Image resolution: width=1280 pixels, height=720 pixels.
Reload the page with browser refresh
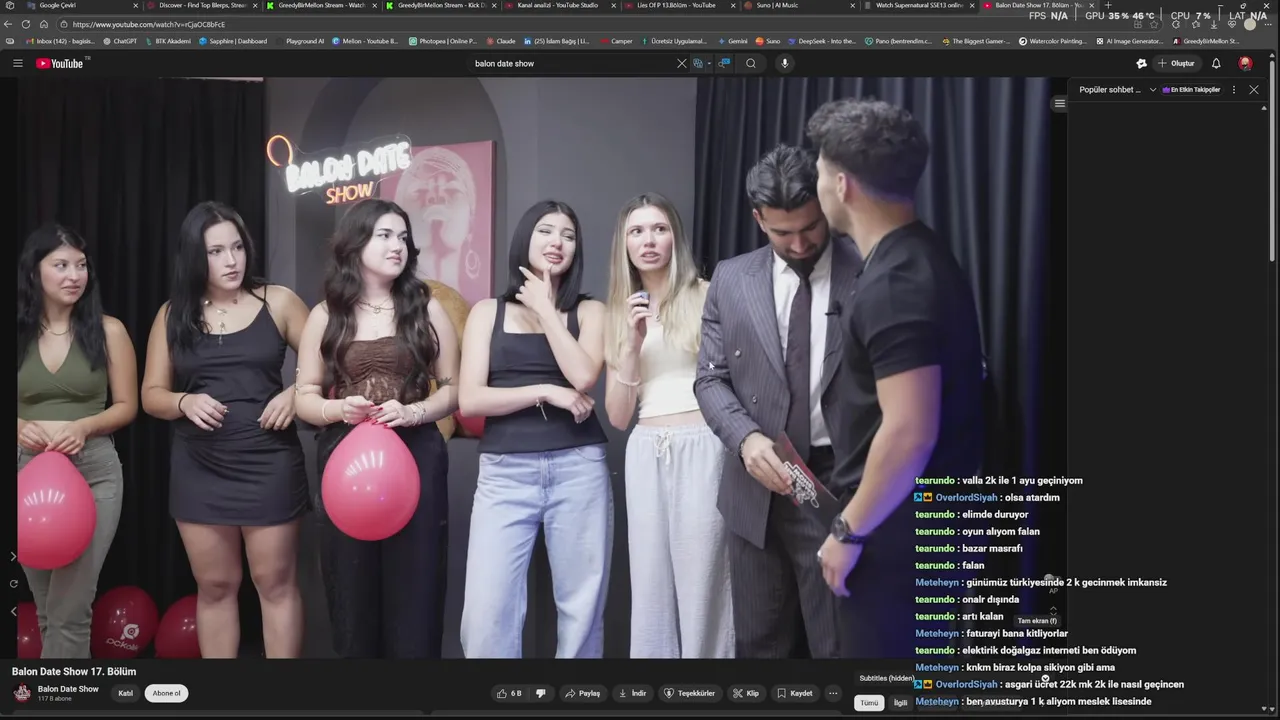[x=26, y=24]
